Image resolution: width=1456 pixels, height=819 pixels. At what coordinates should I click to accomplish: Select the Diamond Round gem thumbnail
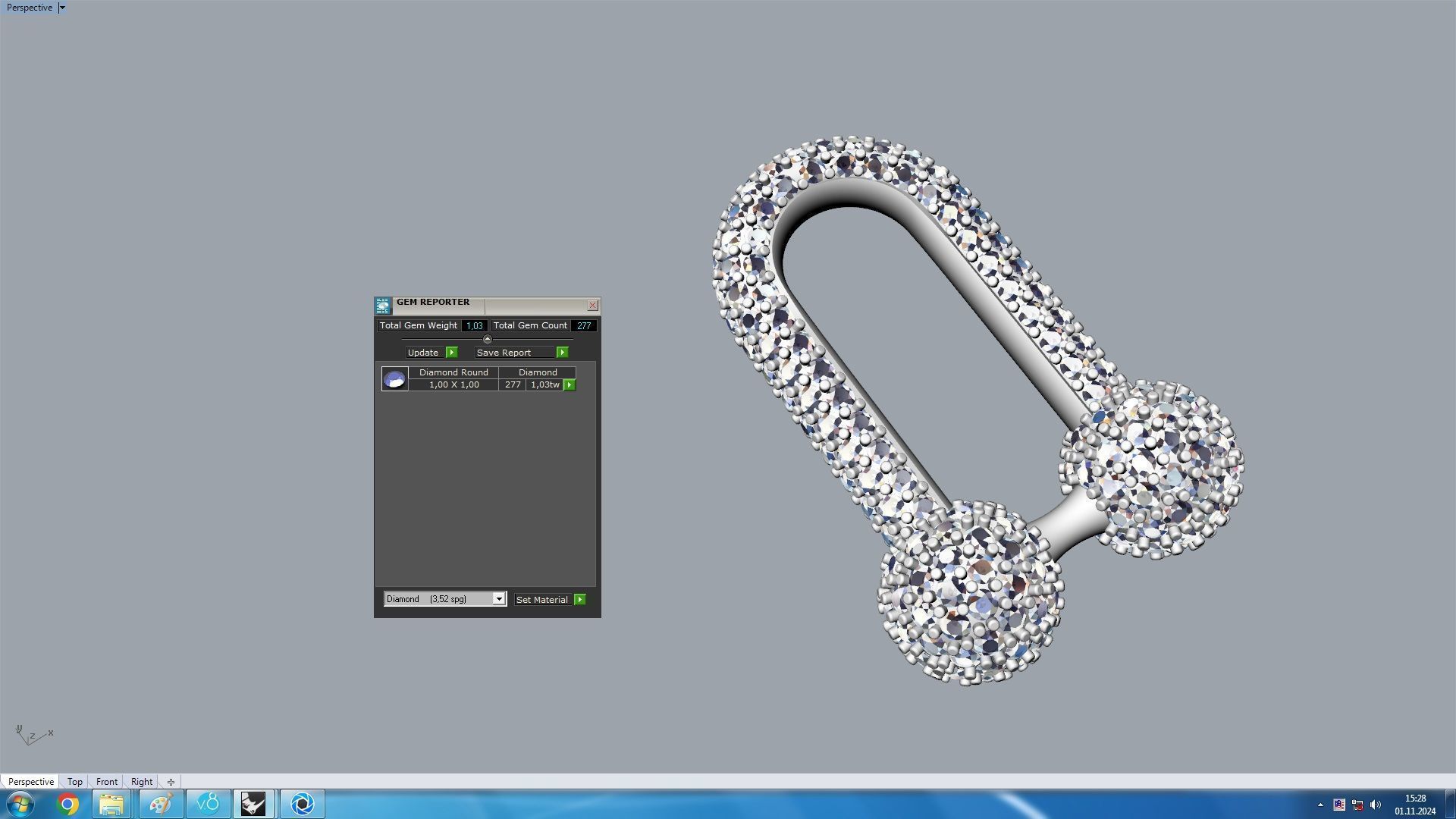[394, 378]
